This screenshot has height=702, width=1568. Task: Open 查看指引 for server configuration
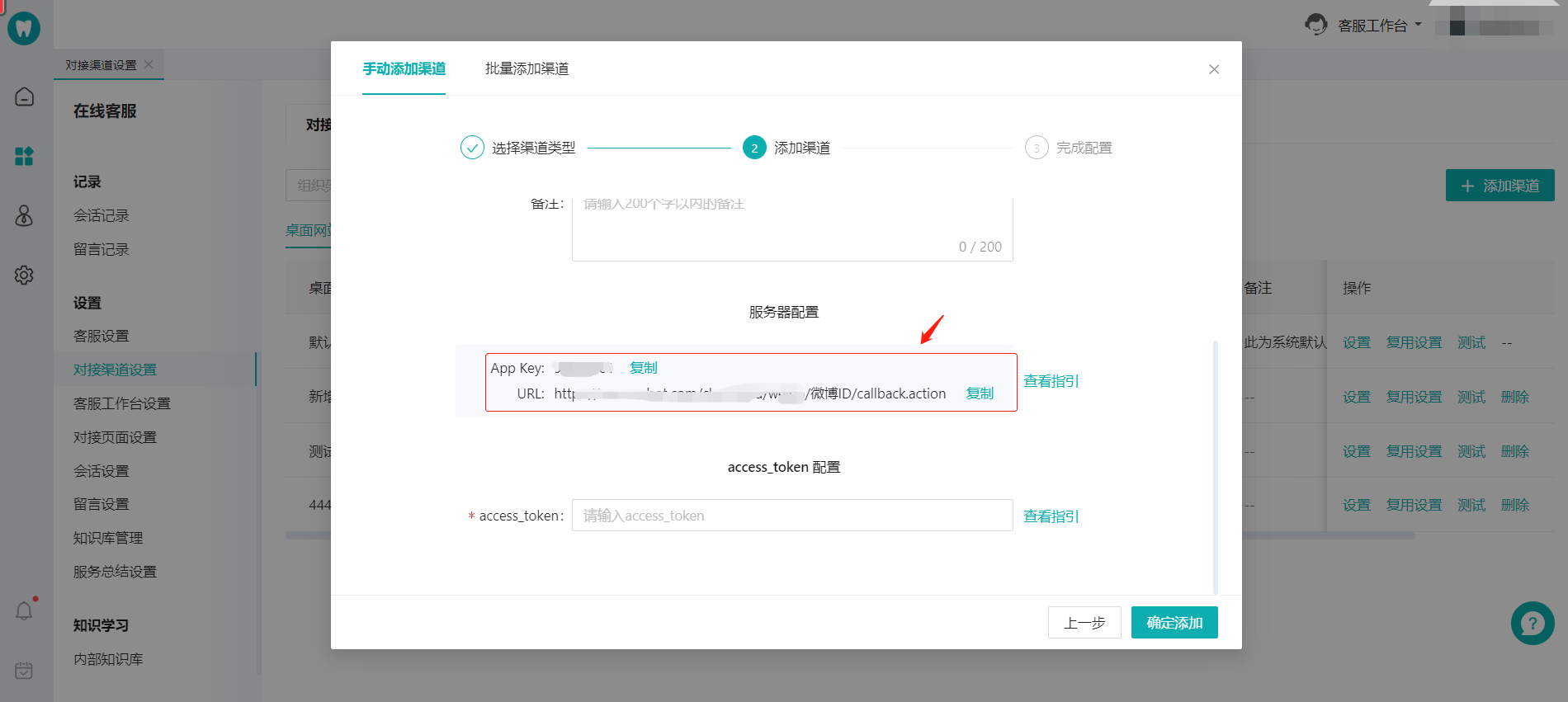click(x=1051, y=381)
